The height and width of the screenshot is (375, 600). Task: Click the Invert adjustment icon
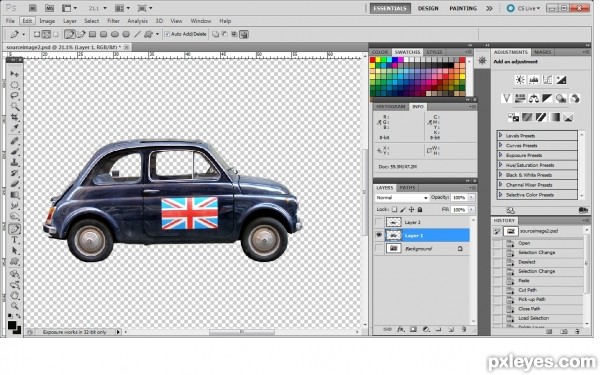pyautogui.click(x=513, y=117)
